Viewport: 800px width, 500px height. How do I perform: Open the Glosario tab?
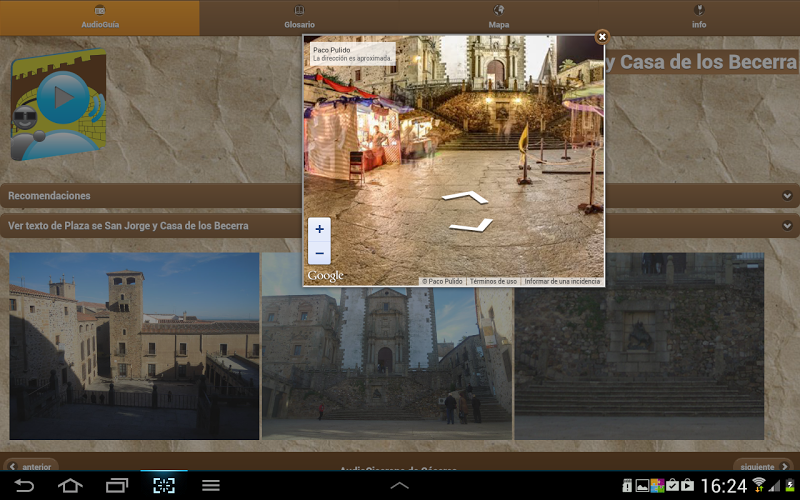(x=299, y=17)
